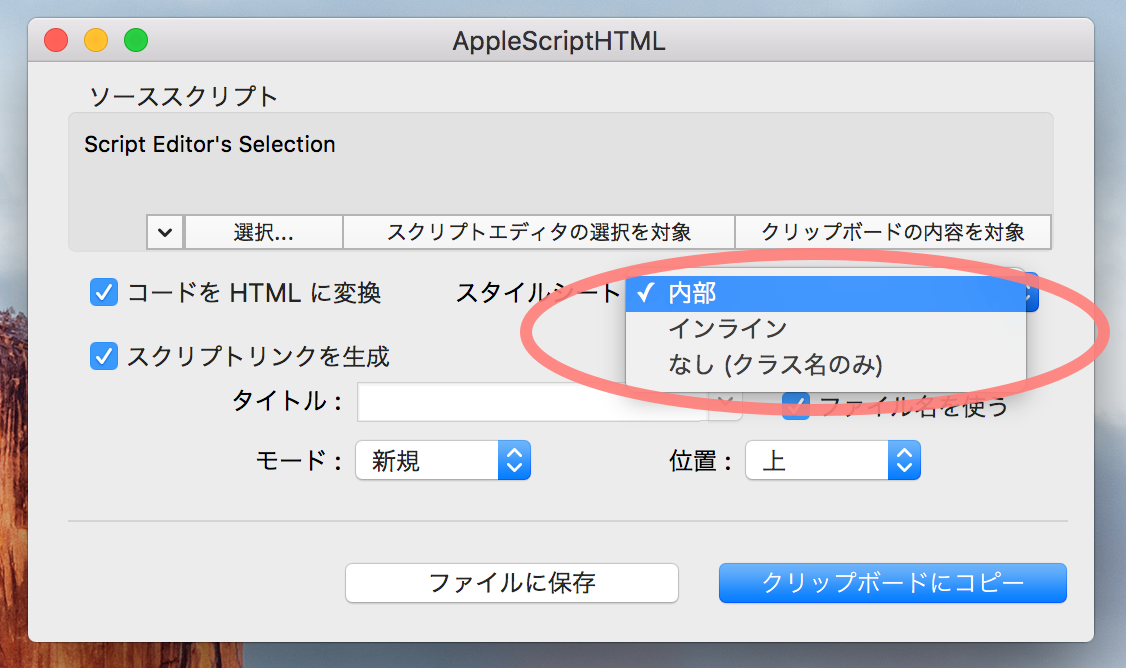1126x668 pixels.
Task: Click スクリプトエディタの選択を対象 button
Action: pos(539,232)
